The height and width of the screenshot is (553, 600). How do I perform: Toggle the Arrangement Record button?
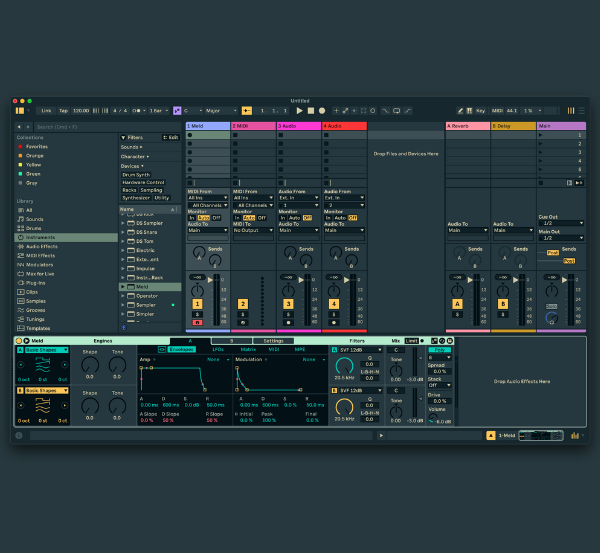coord(322,111)
